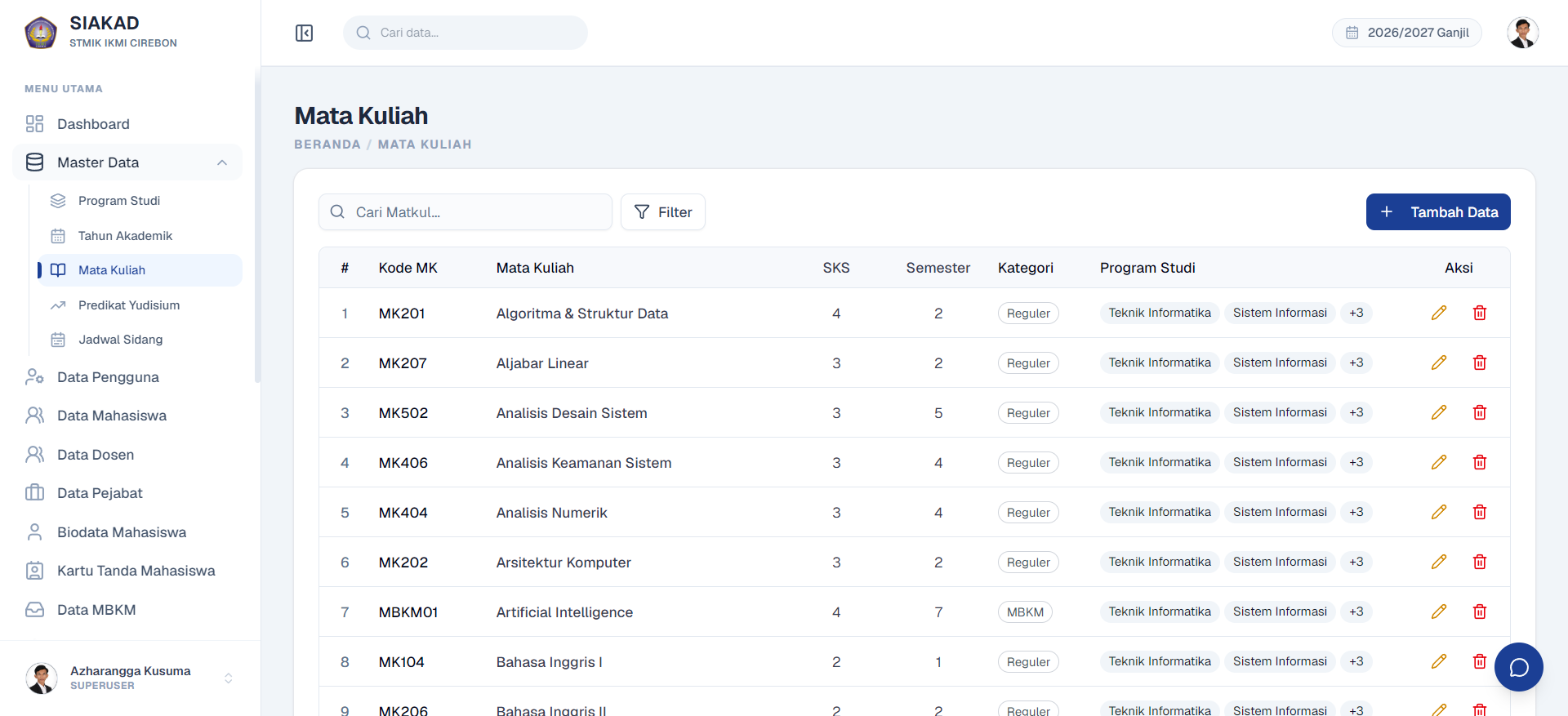Delete the Artificial Intelligence row

point(1479,611)
